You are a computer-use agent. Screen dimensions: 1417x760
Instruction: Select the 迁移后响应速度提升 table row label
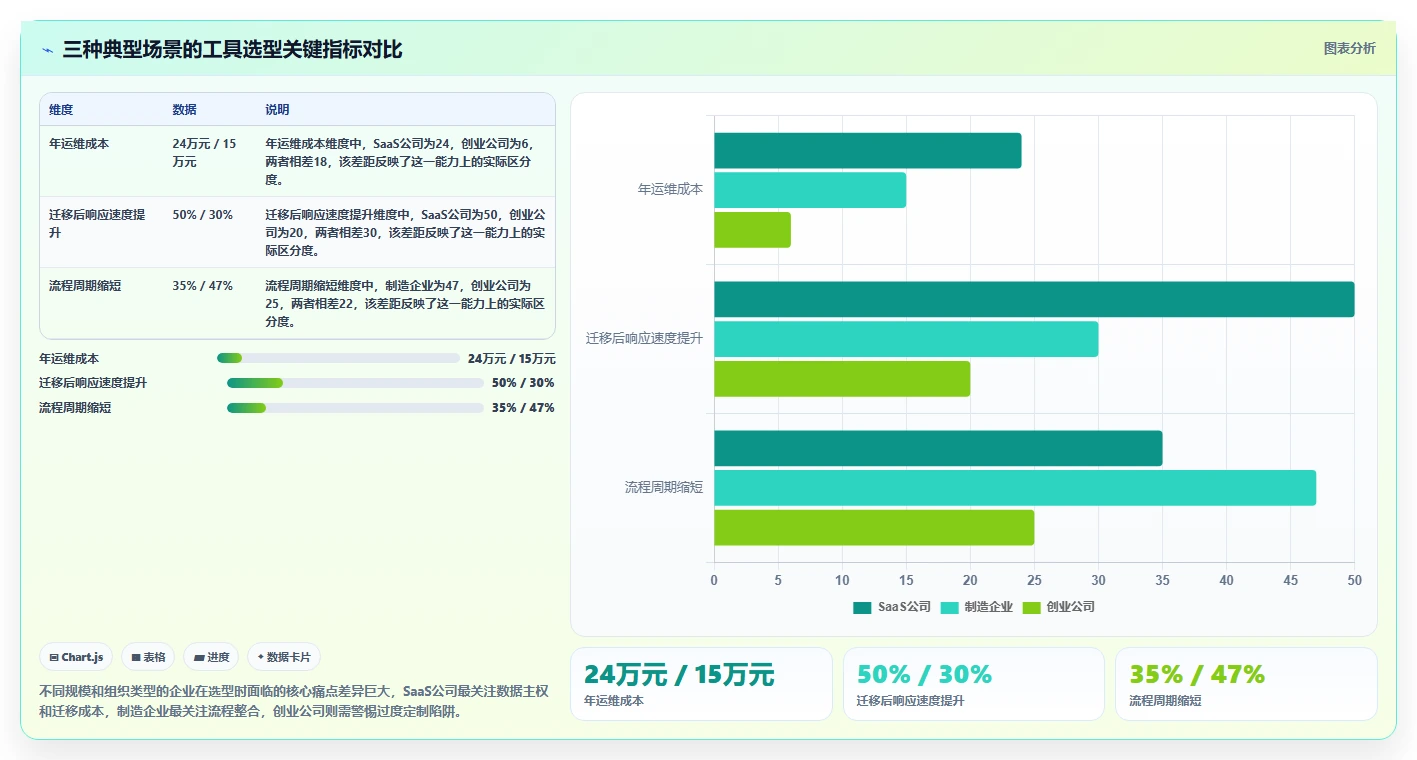pyautogui.click(x=98, y=224)
